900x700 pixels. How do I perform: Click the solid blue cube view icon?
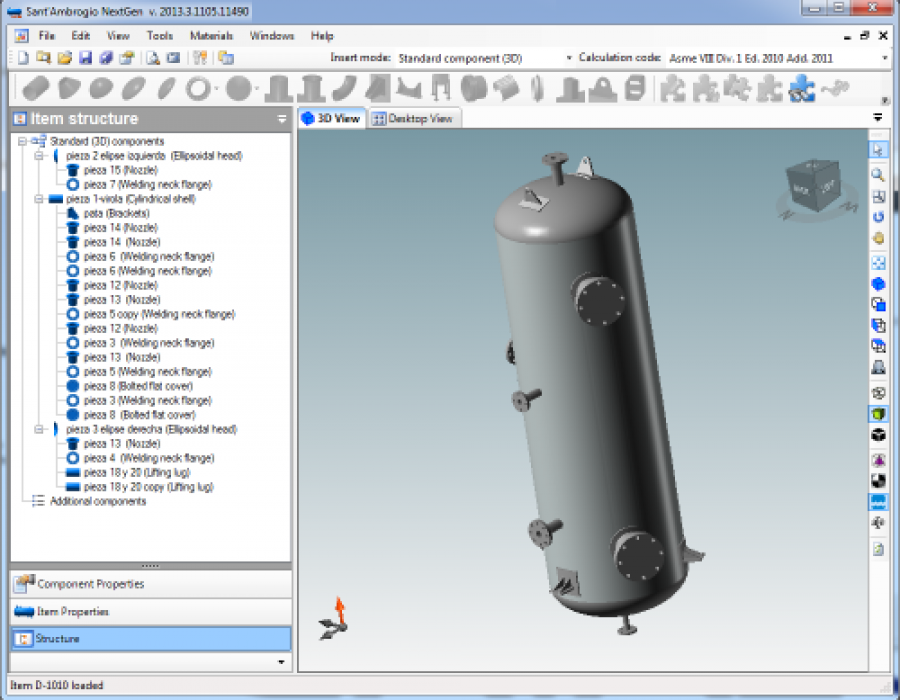point(878,284)
